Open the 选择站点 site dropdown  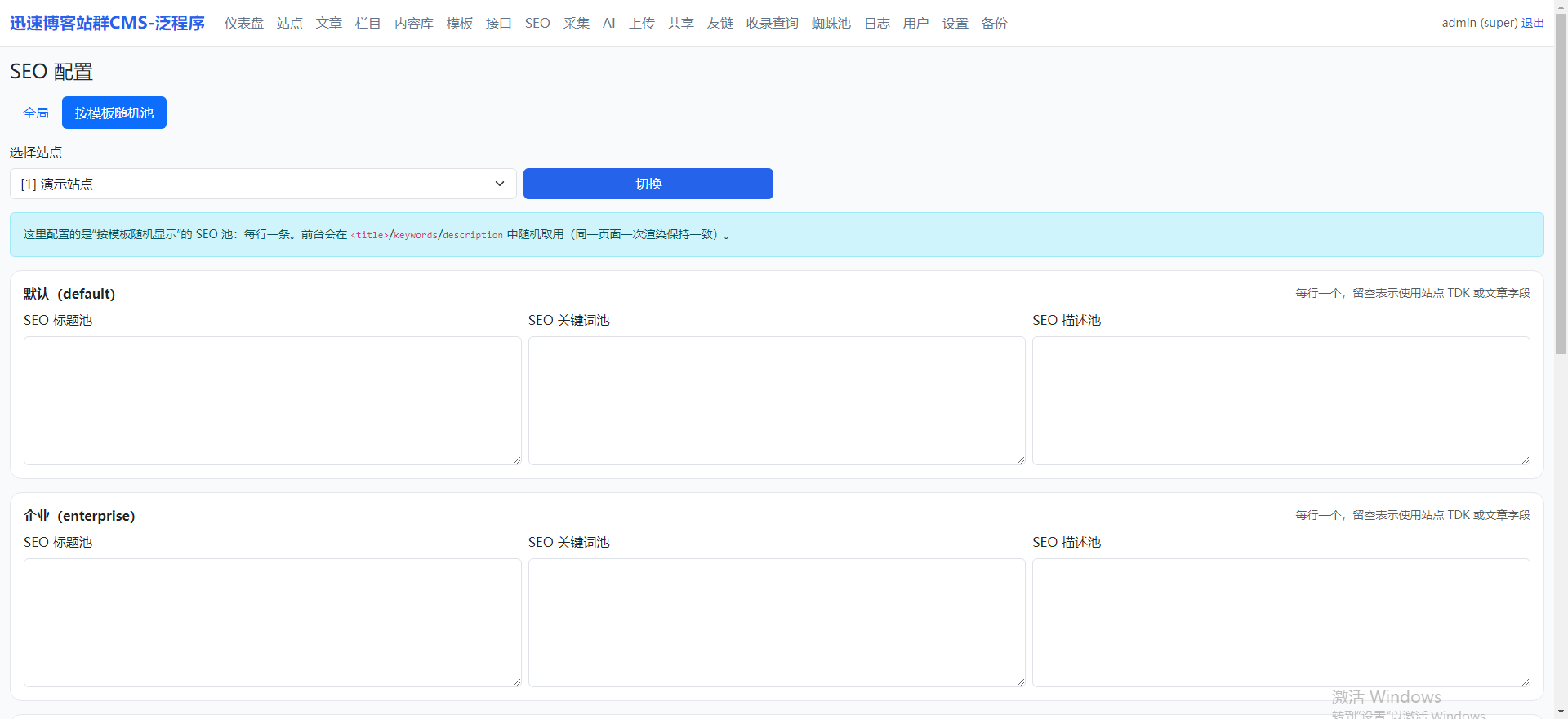click(262, 184)
